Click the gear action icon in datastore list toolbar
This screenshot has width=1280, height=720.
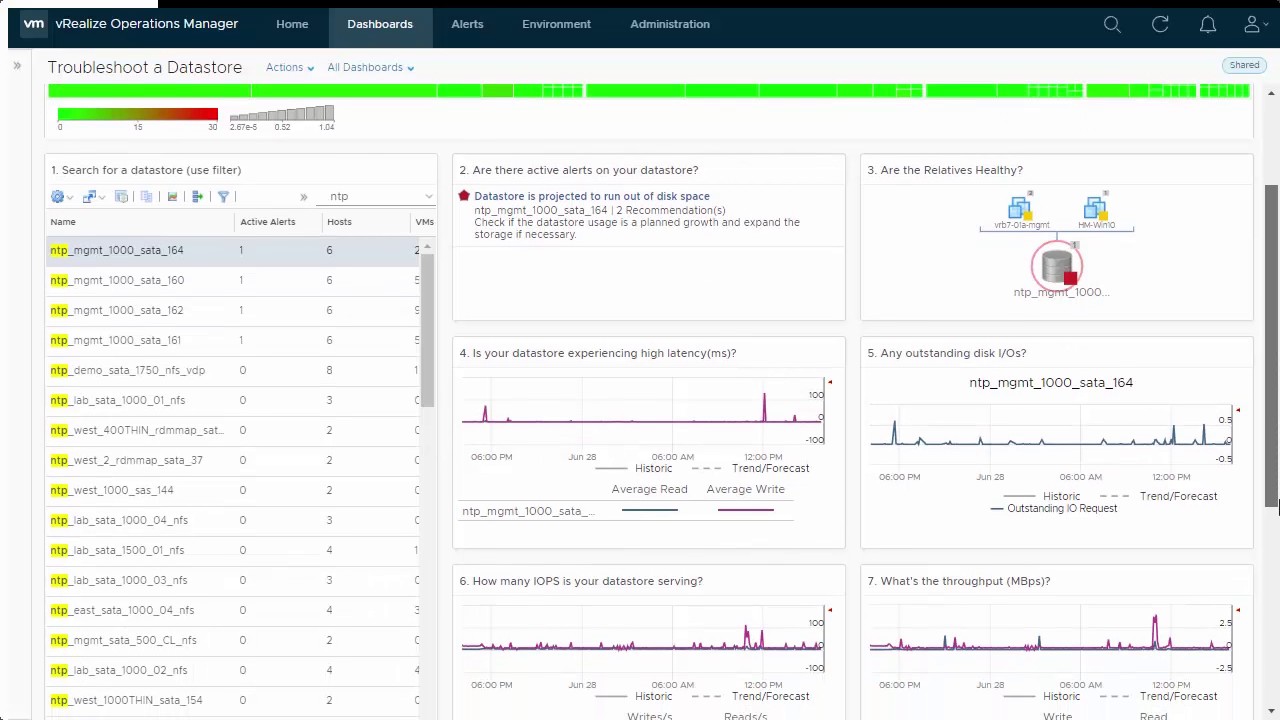[x=58, y=197]
